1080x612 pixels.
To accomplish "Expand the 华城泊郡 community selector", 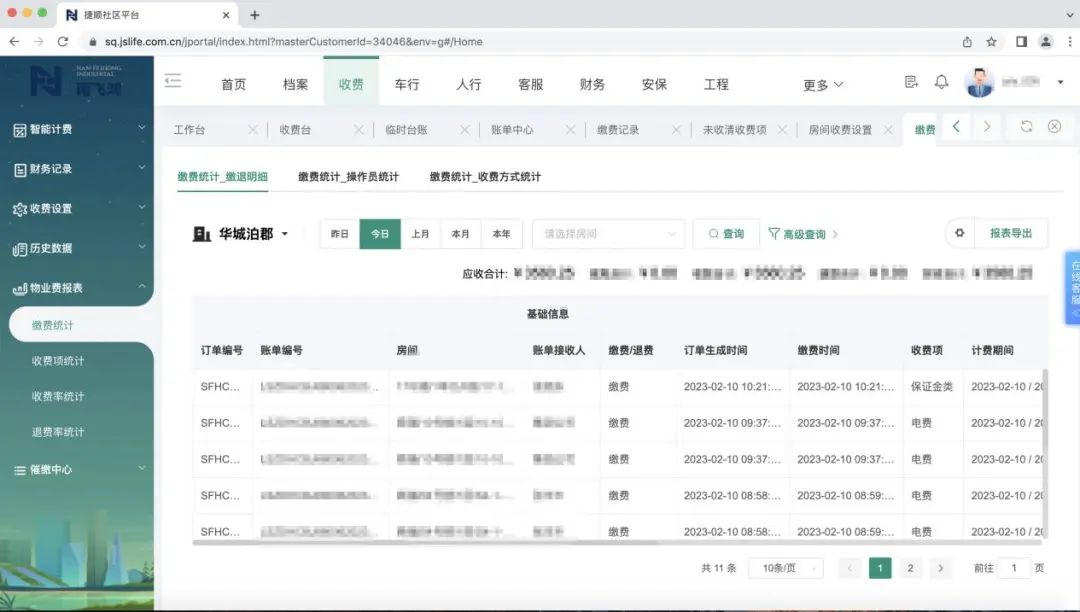I will click(x=248, y=231).
